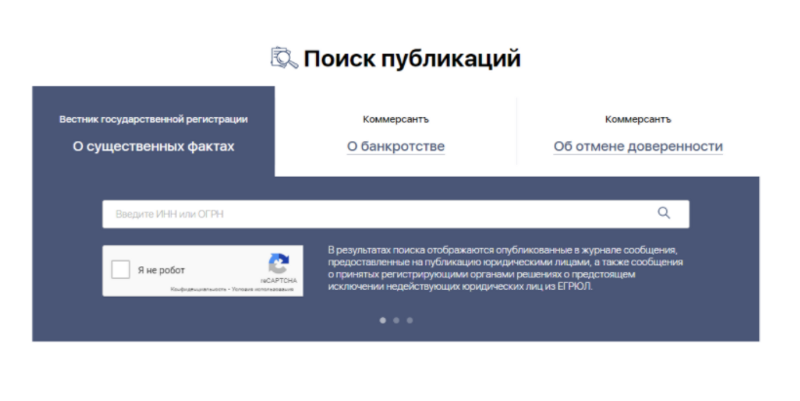The image size is (800, 401).
Task: Click the "Поиск публикаций" heading text
Action: pos(412,59)
